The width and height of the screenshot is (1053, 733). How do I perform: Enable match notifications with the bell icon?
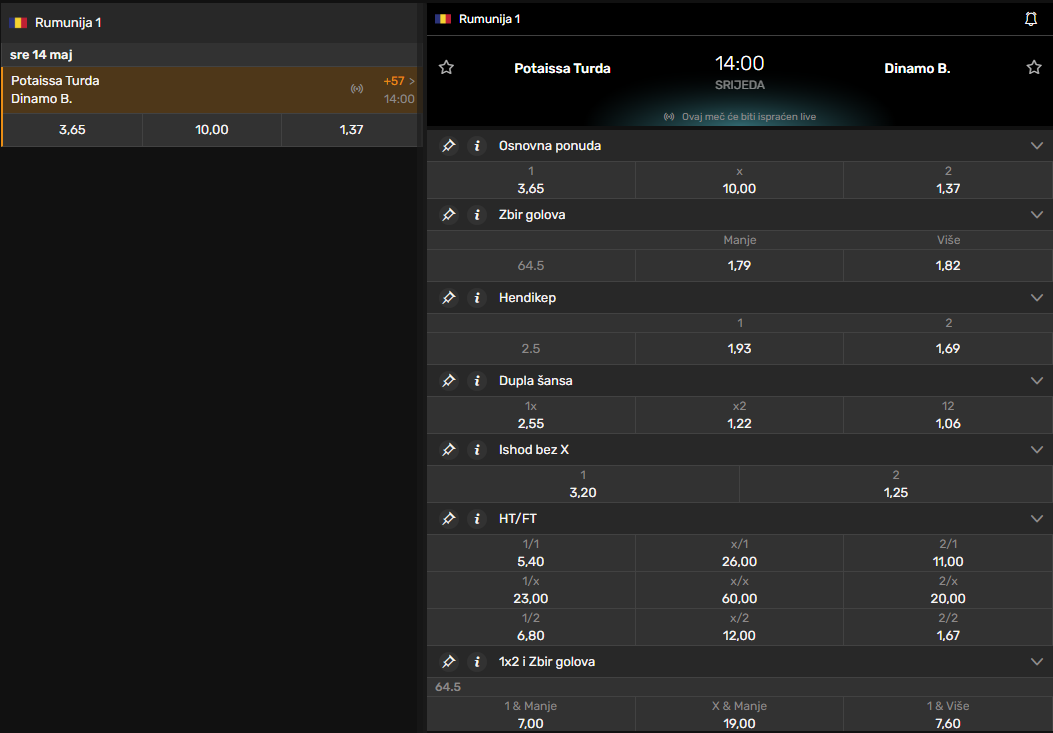coord(1031,19)
